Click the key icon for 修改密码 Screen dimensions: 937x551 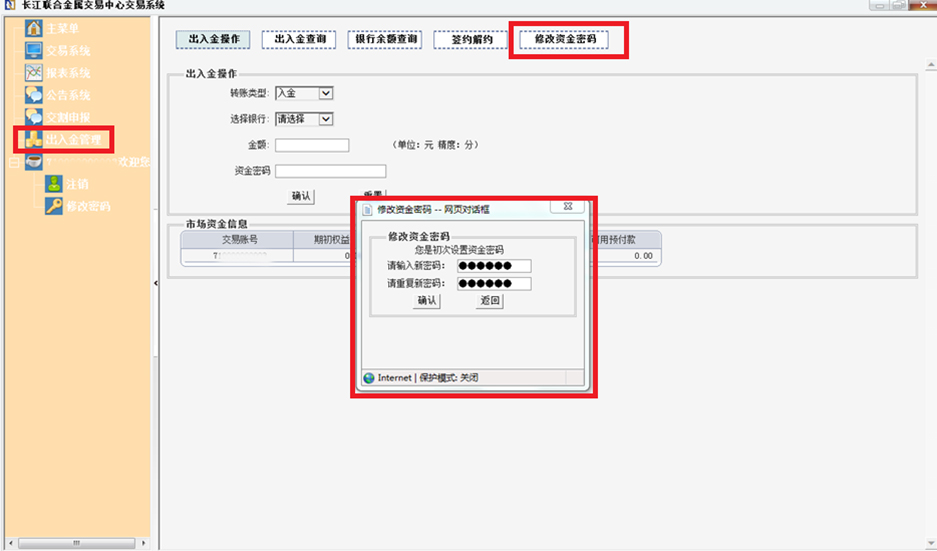pos(54,206)
